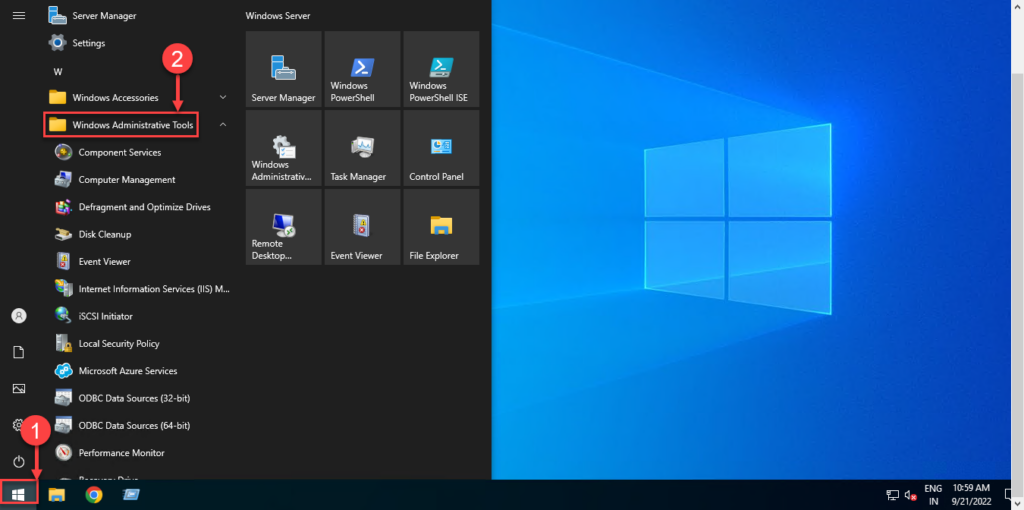Expand the Start menu hamburger
The image size is (1024, 510).
[19, 15]
